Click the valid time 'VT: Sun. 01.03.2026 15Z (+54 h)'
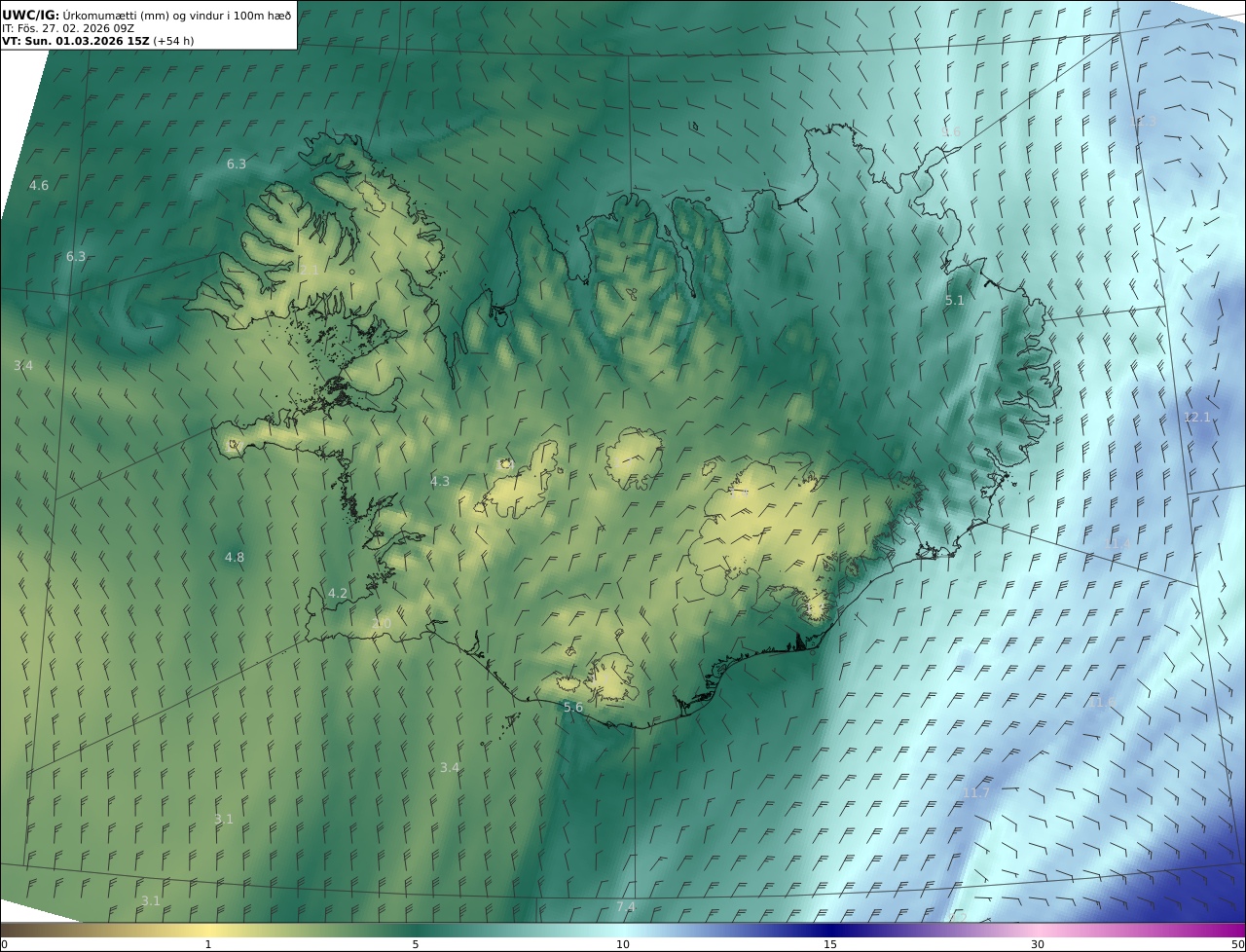This screenshot has height=952, width=1246. [x=96, y=41]
